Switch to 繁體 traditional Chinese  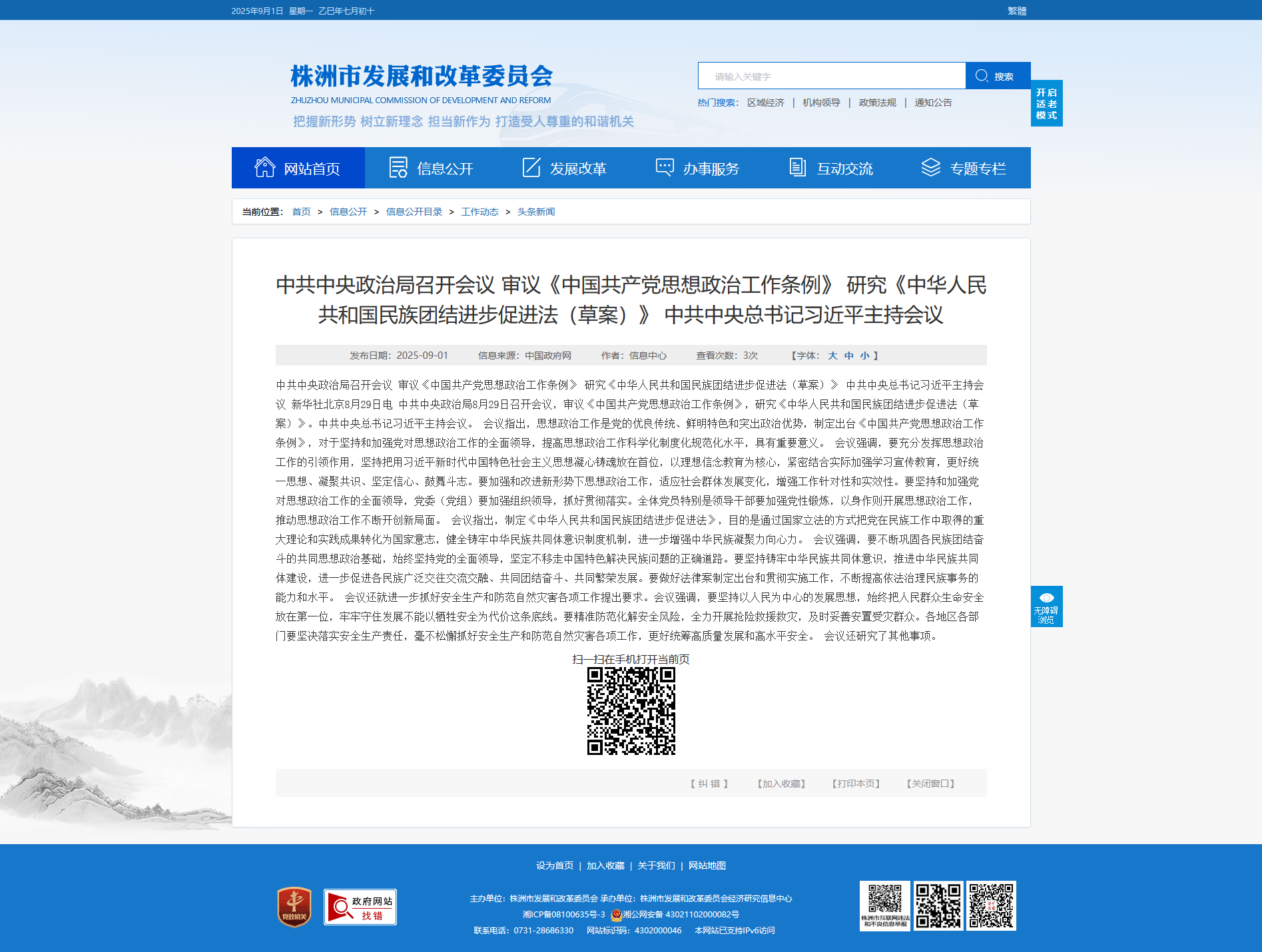pyautogui.click(x=1017, y=11)
